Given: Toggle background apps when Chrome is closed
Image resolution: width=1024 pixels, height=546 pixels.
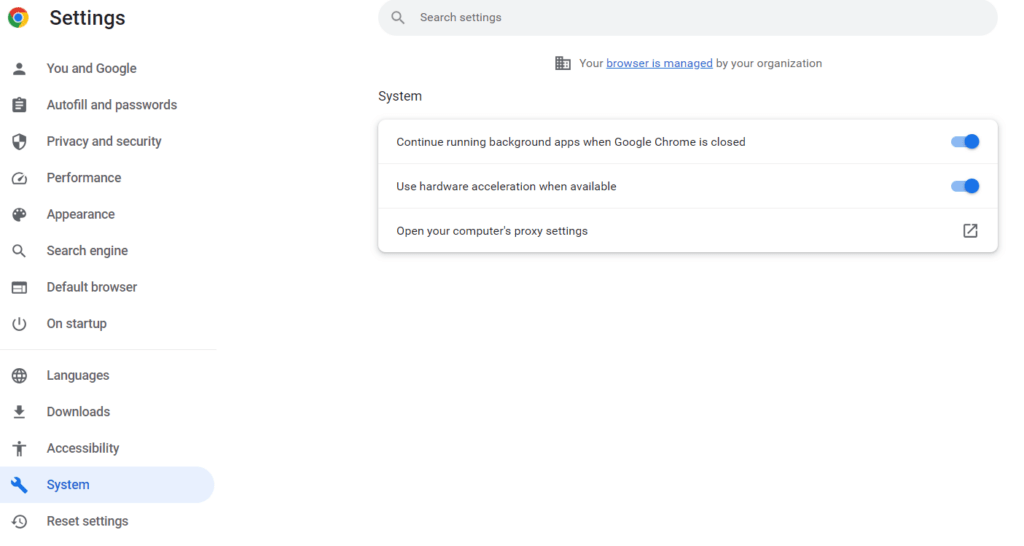Looking at the screenshot, I should pyautogui.click(x=965, y=142).
